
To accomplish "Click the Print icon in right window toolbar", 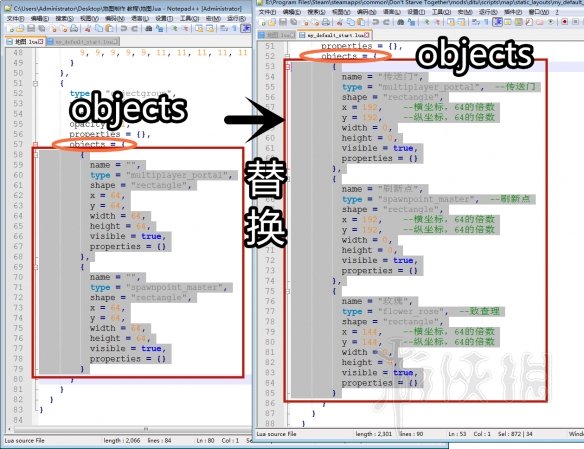I will coord(326,22).
